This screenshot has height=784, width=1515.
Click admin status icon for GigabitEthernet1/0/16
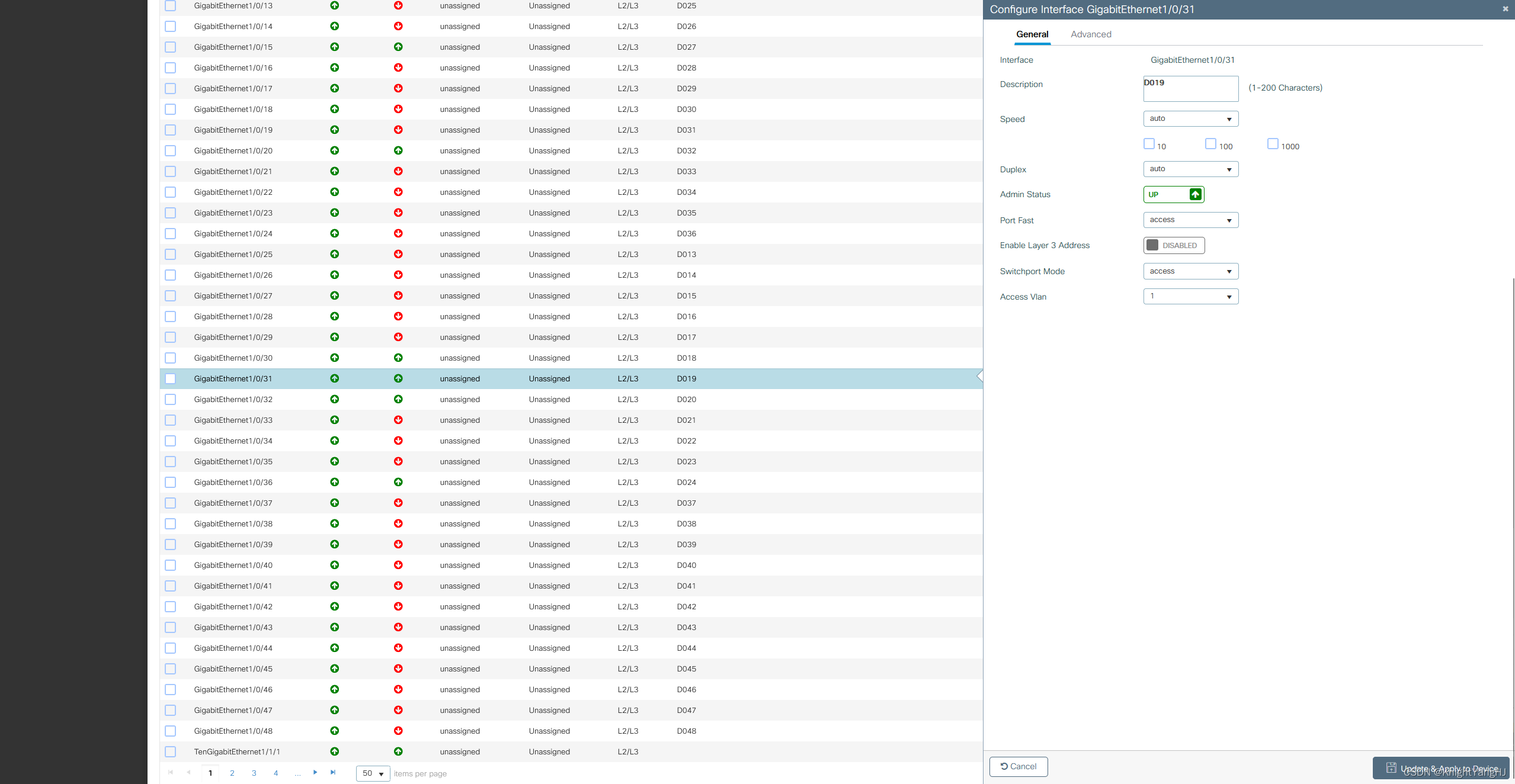coord(335,68)
